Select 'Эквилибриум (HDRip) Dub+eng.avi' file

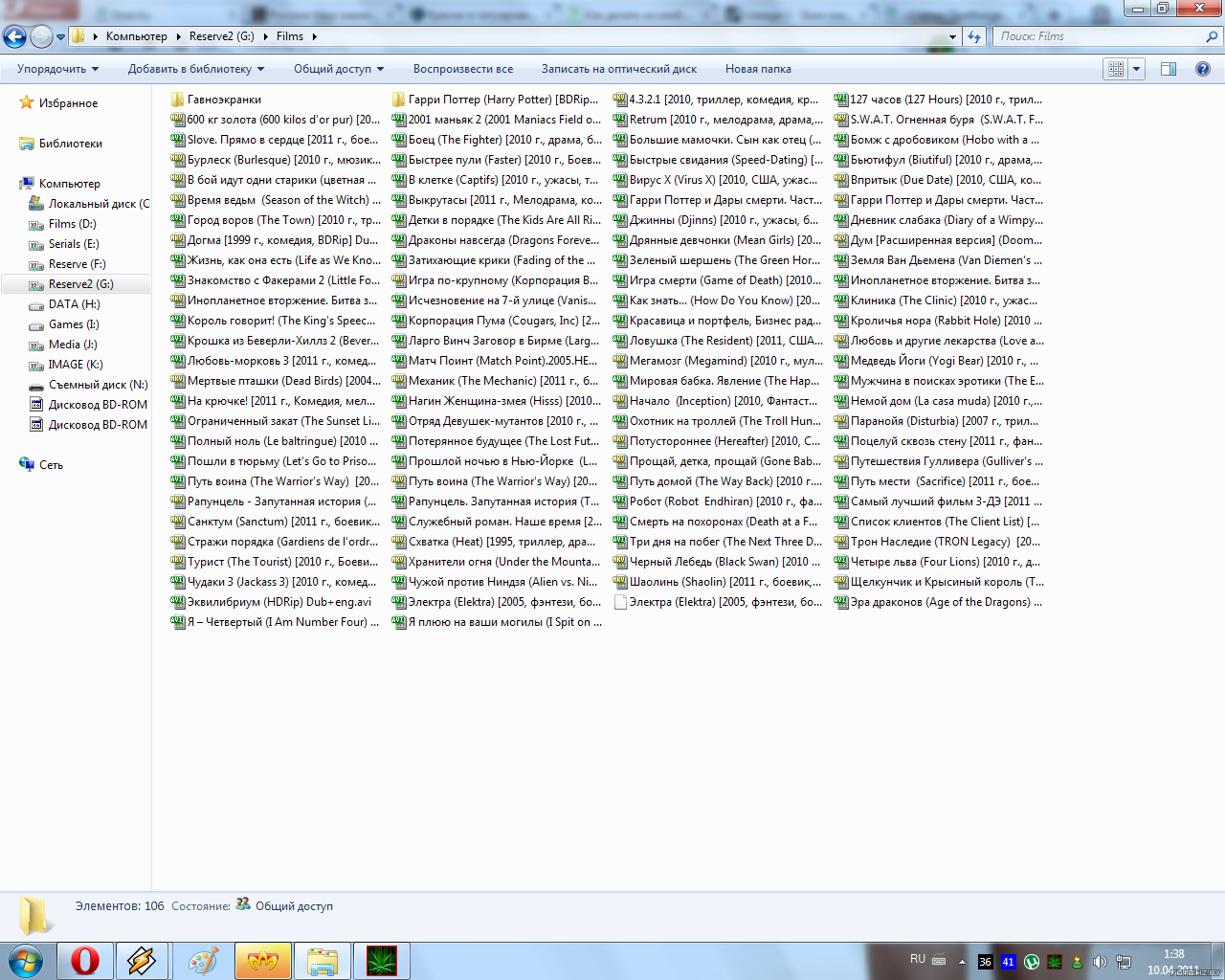click(x=272, y=602)
